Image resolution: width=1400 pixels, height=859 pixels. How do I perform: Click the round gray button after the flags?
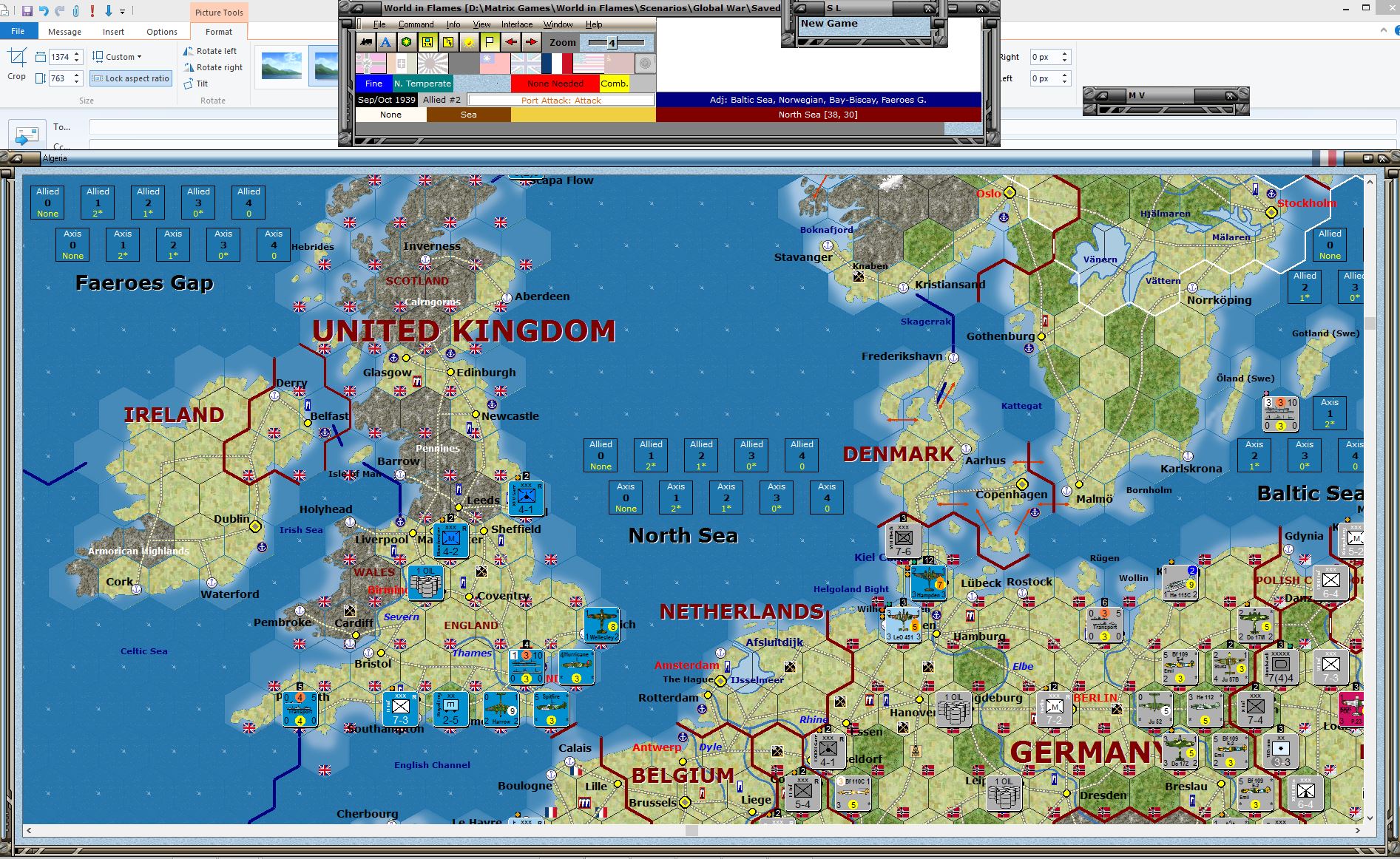coord(645,64)
